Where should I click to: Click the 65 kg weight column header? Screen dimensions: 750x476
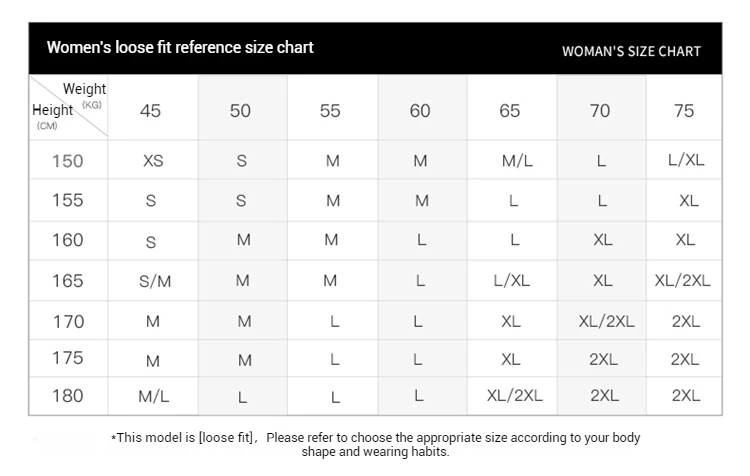pyautogui.click(x=510, y=110)
